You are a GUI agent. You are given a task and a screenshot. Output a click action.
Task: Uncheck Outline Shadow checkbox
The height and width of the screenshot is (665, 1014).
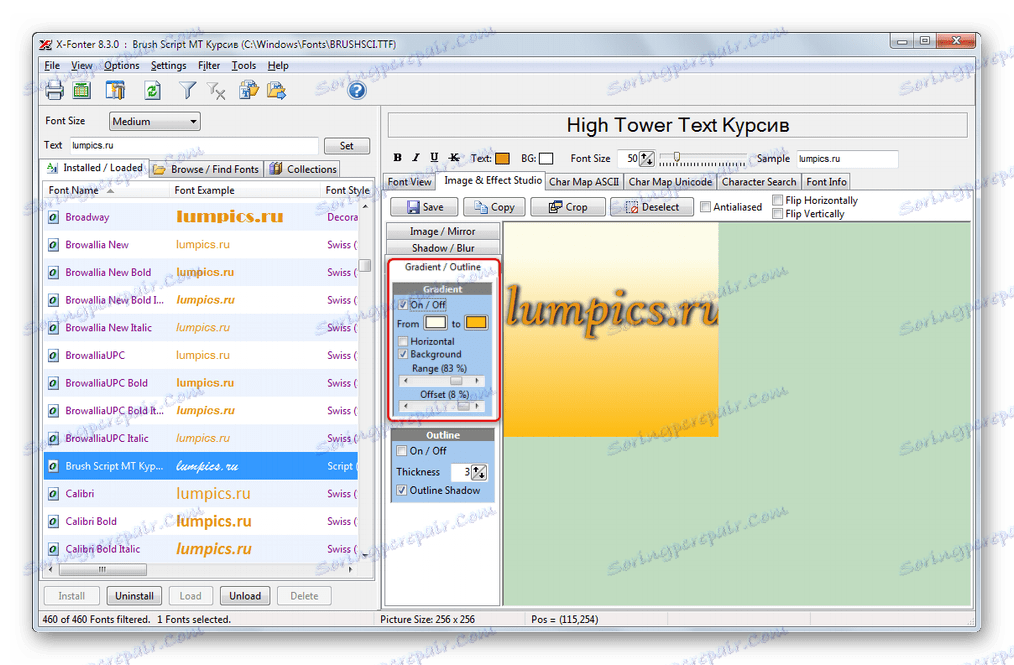point(402,490)
